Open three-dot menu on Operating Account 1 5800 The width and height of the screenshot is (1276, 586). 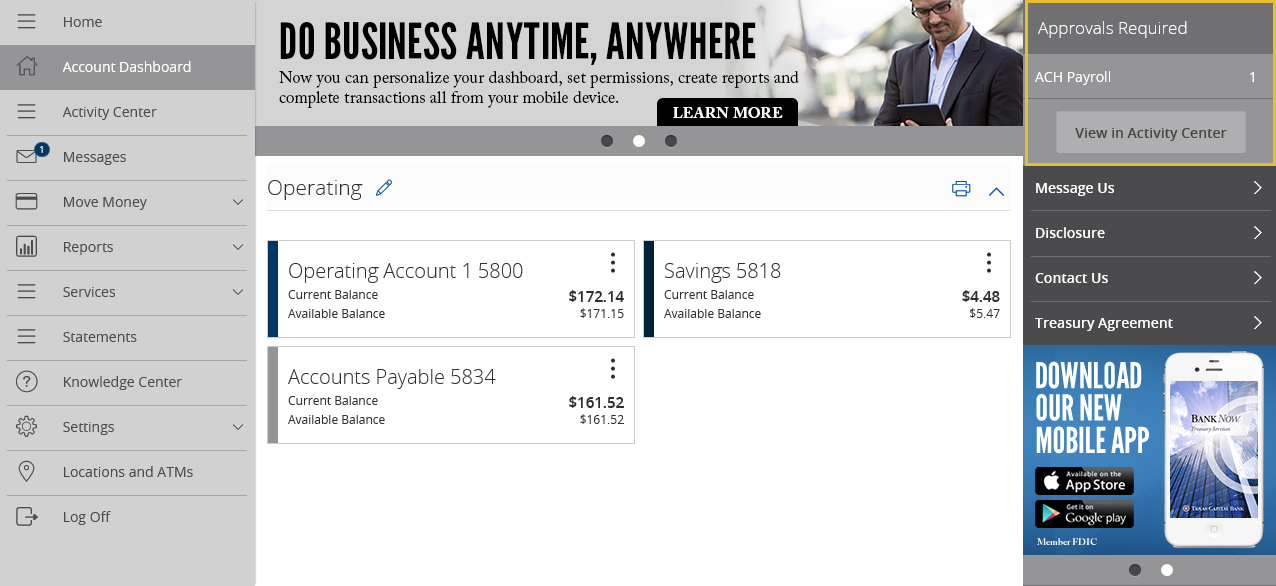[x=613, y=263]
